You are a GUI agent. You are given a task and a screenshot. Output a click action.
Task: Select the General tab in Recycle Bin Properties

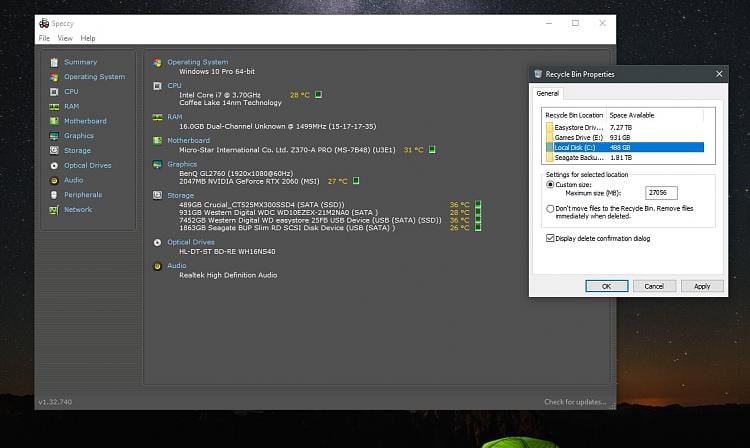[x=548, y=93]
